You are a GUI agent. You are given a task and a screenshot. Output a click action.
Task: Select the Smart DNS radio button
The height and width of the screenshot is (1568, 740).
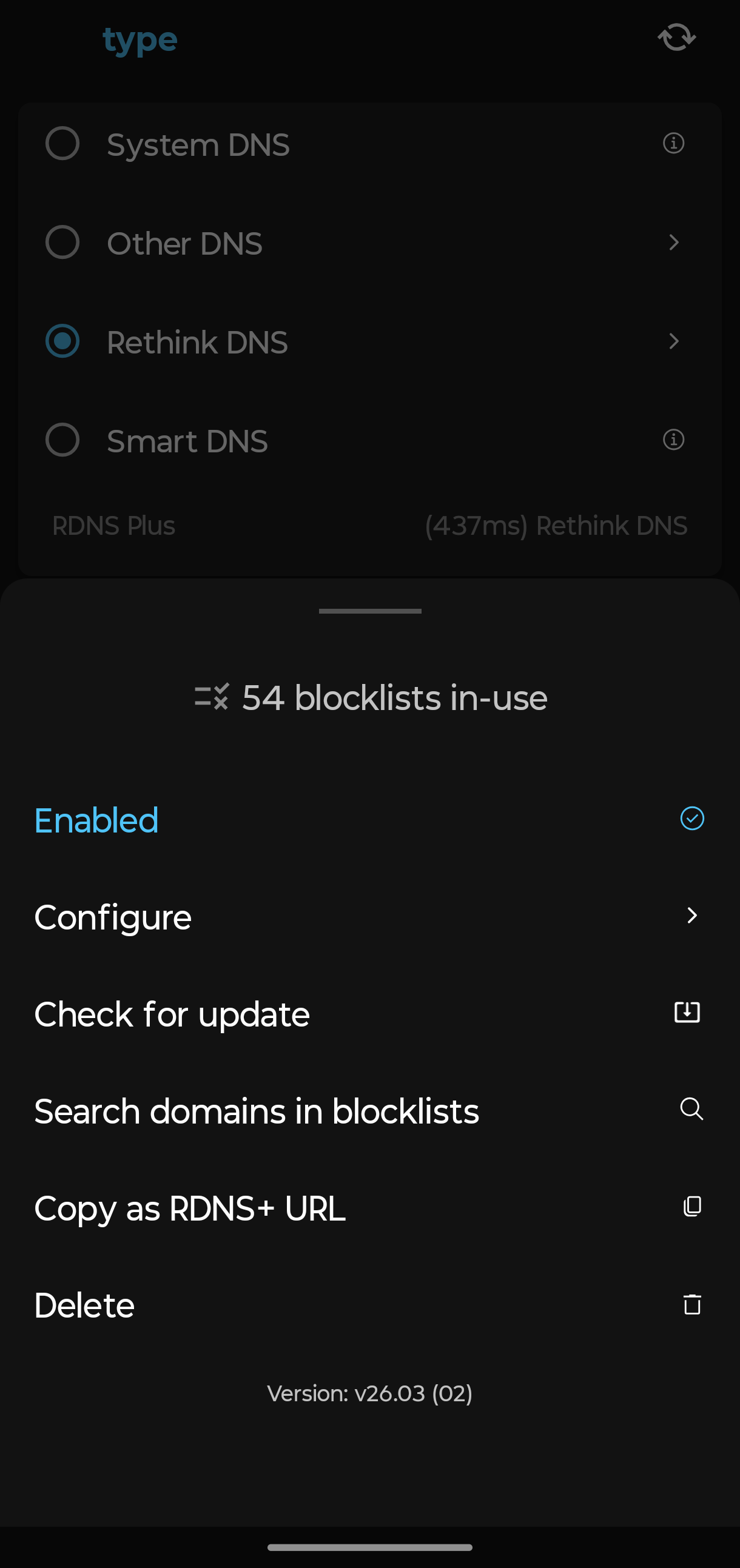[x=62, y=440]
